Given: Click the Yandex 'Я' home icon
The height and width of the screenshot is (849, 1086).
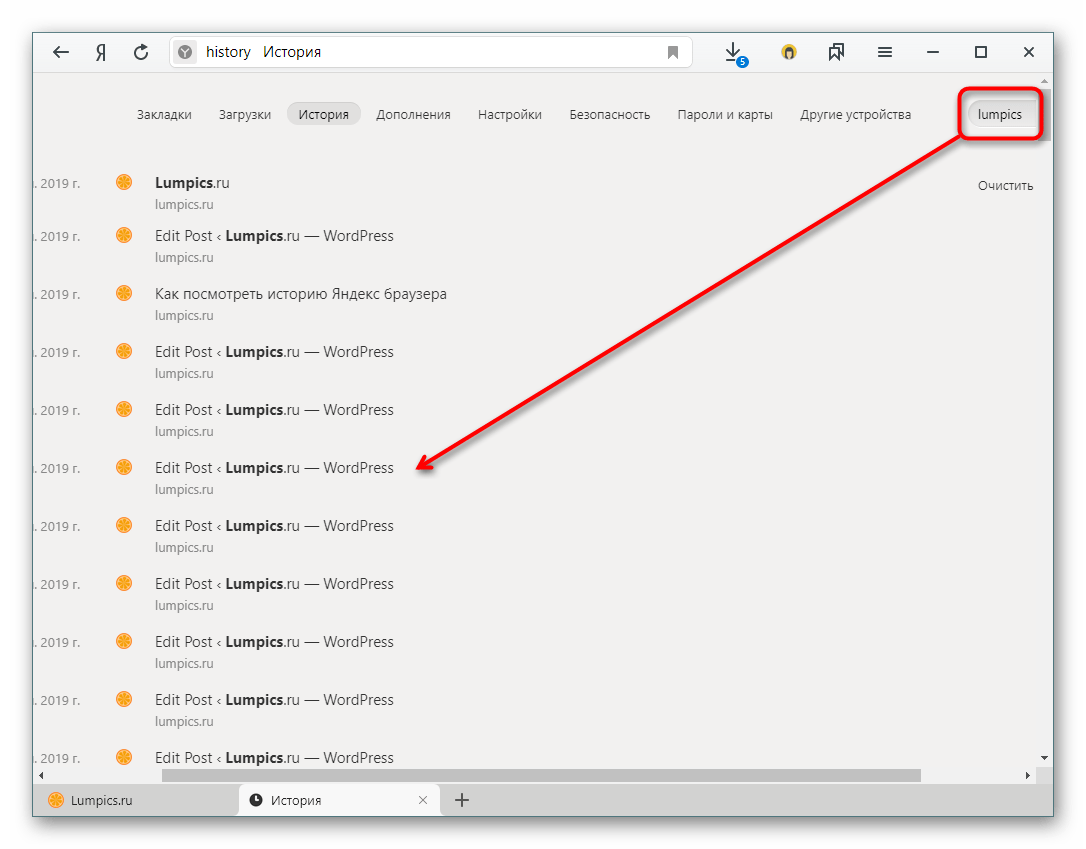Looking at the screenshot, I should [x=100, y=52].
